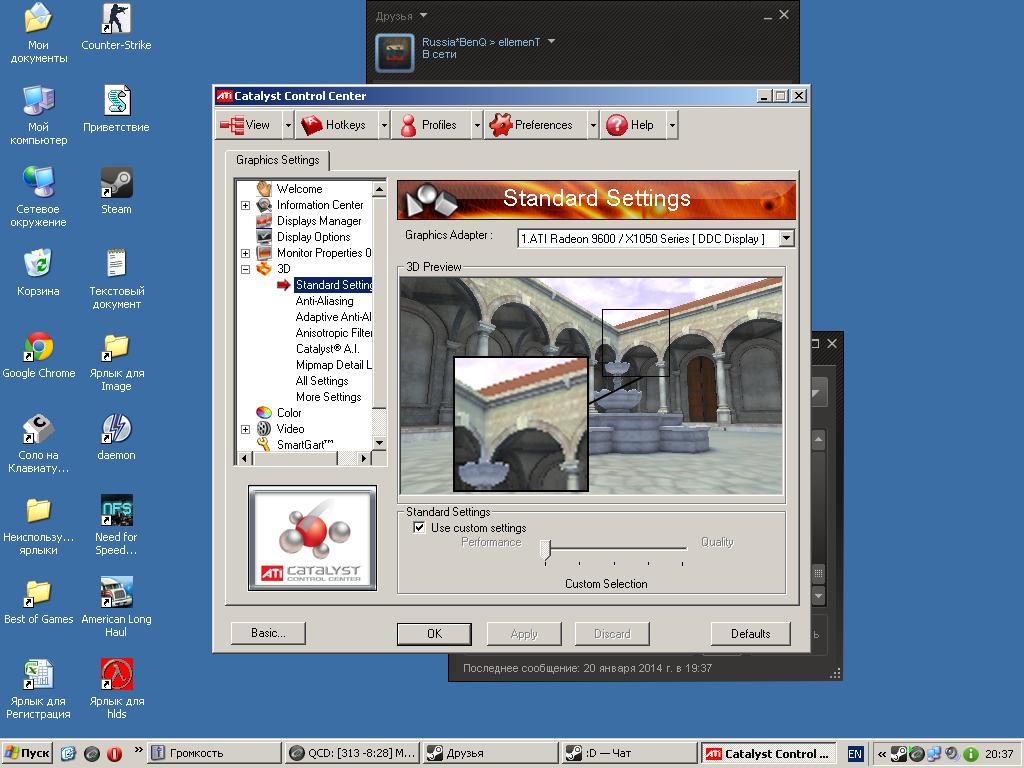
Task: Open Preferences in Catalyst toolbar
Action: click(x=535, y=125)
